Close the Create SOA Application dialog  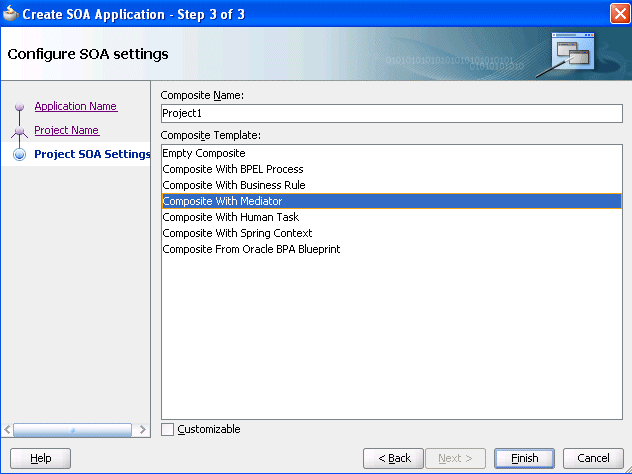620,14
